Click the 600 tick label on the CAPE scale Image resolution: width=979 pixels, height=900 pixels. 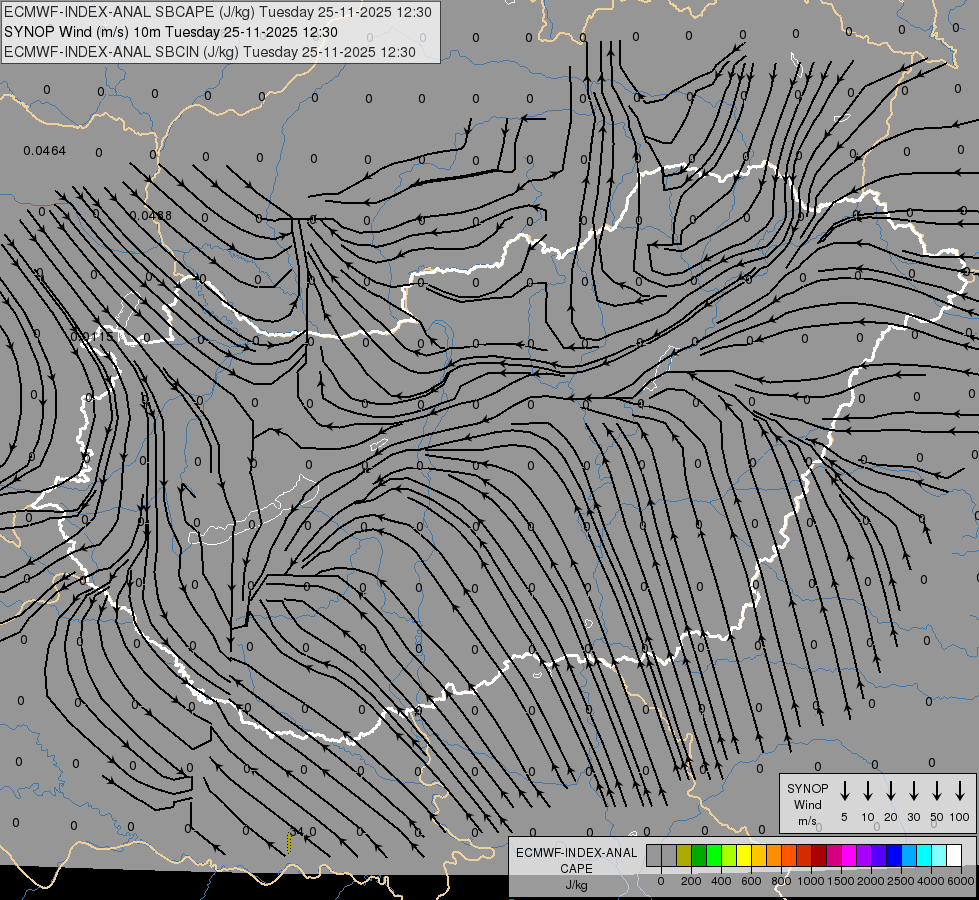point(751,881)
